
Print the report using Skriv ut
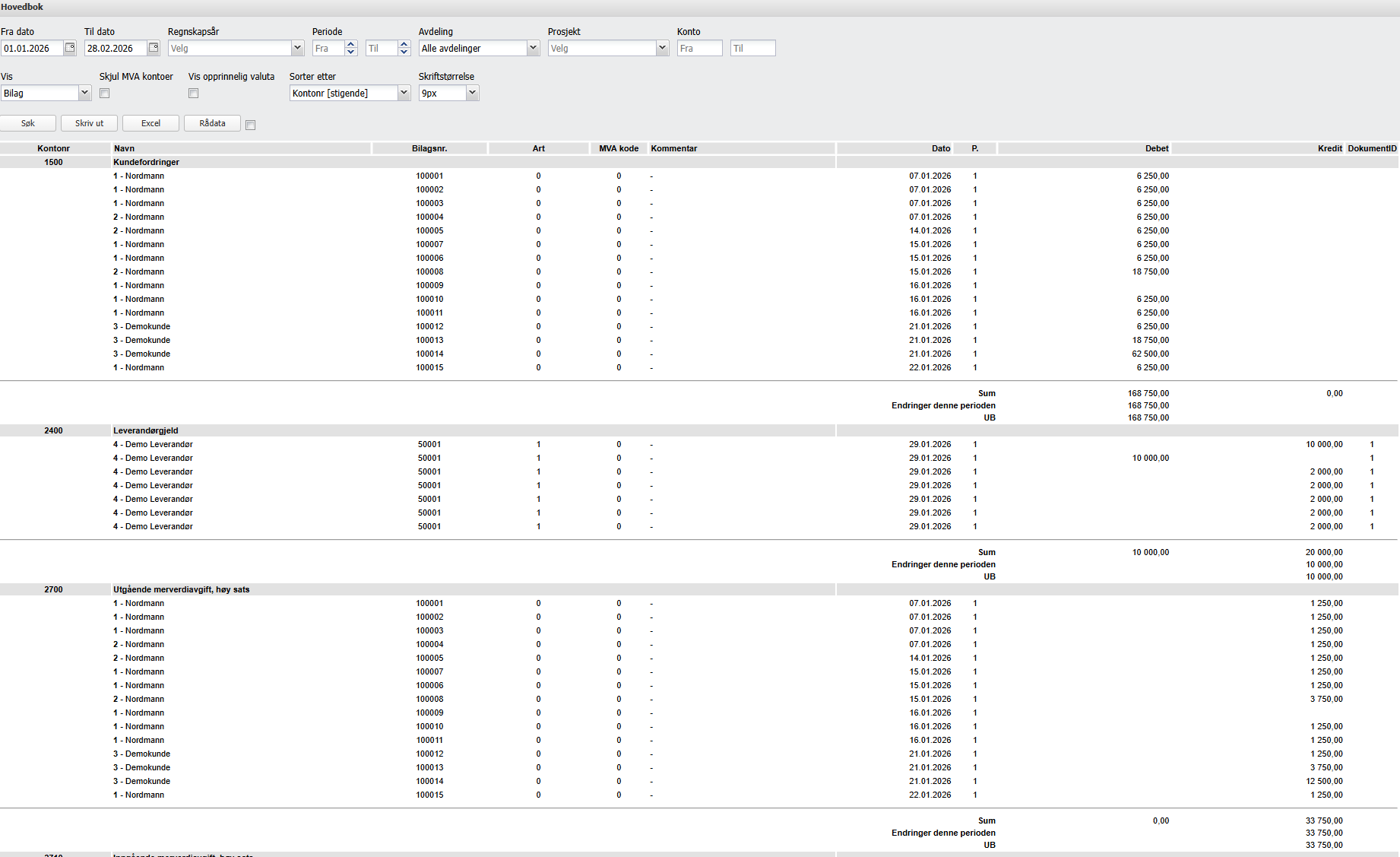[89, 123]
